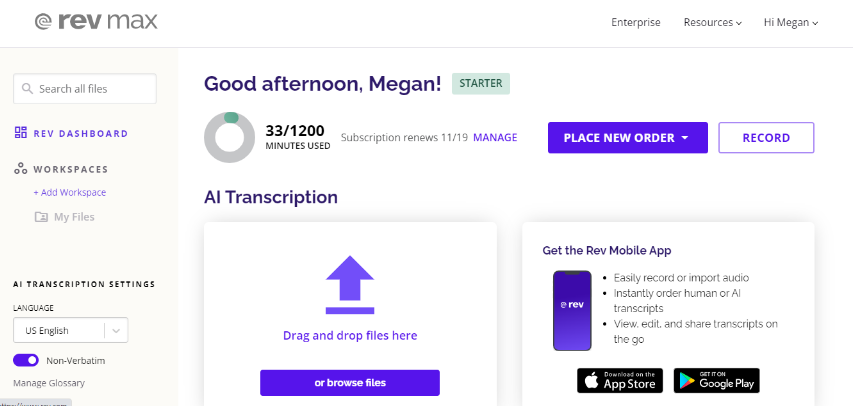Click the AI Transcription heading
The width and height of the screenshot is (853, 406).
[x=271, y=197]
